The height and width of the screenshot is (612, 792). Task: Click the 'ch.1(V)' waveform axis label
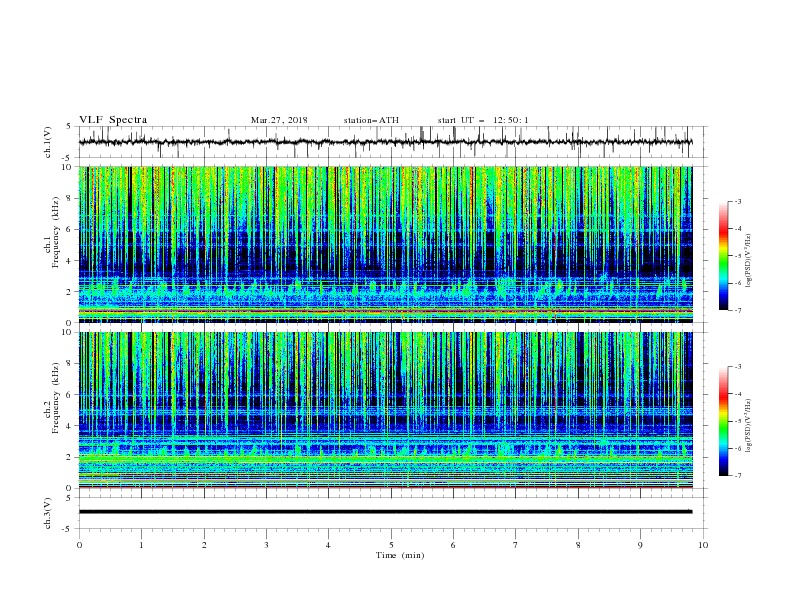tap(47, 142)
